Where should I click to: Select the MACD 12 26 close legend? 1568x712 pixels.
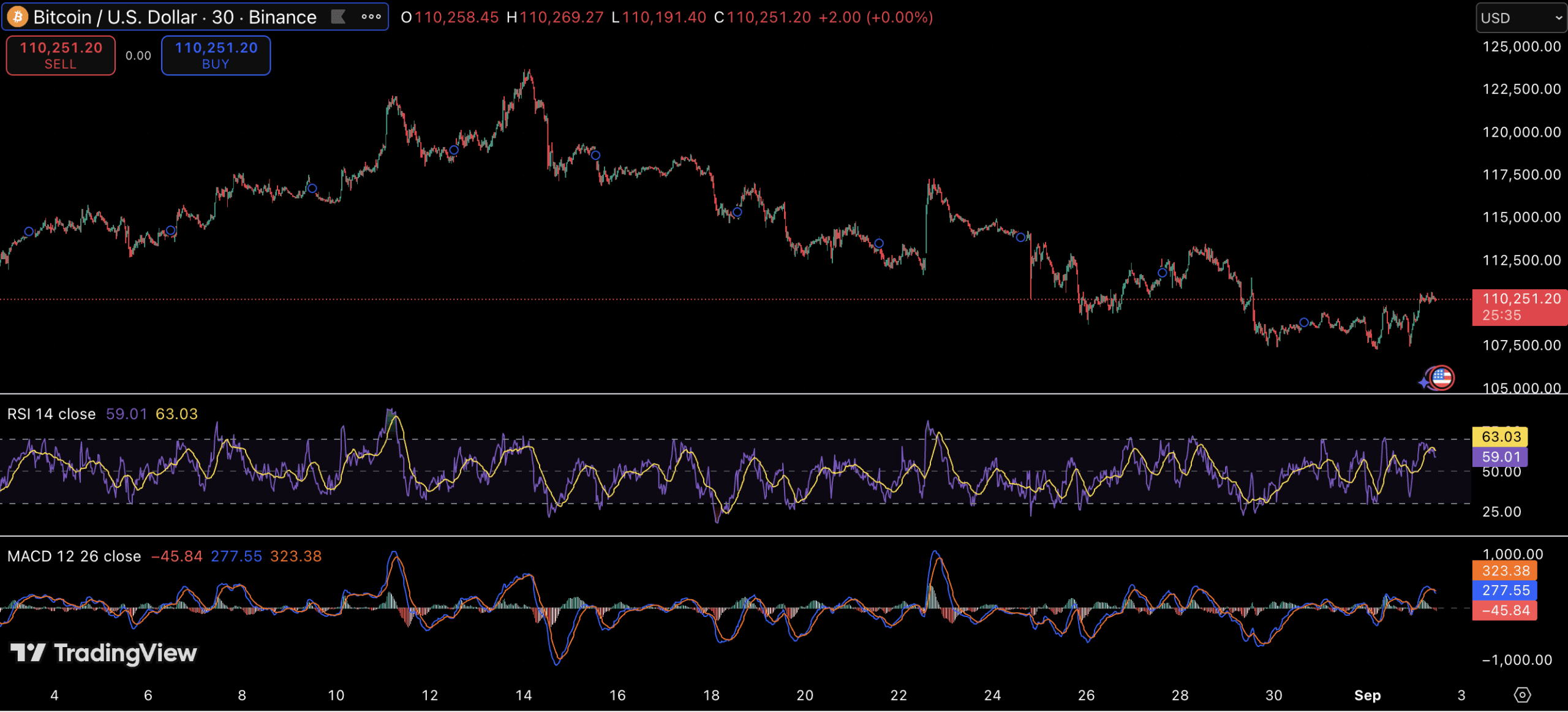coord(74,556)
